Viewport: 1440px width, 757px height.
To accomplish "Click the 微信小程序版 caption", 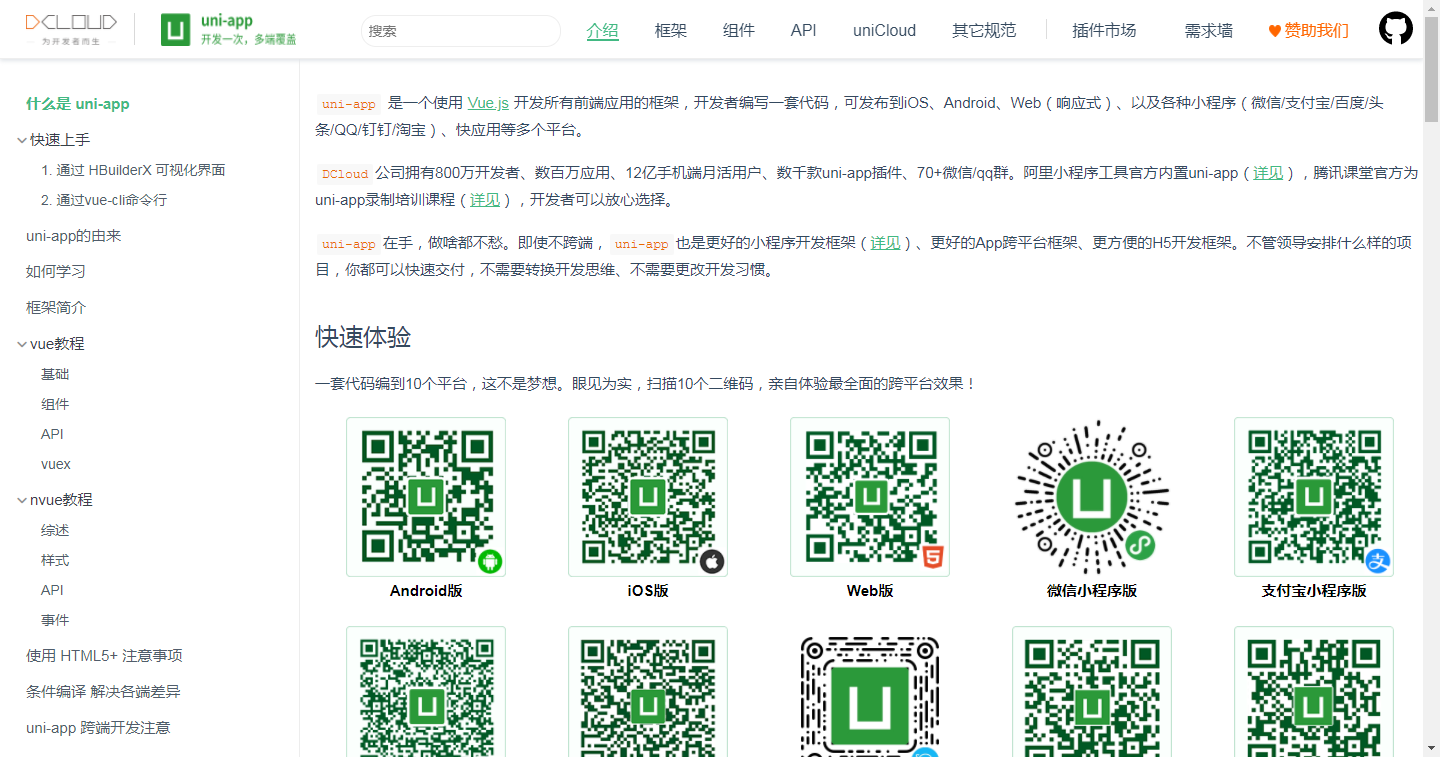I will (1092, 591).
